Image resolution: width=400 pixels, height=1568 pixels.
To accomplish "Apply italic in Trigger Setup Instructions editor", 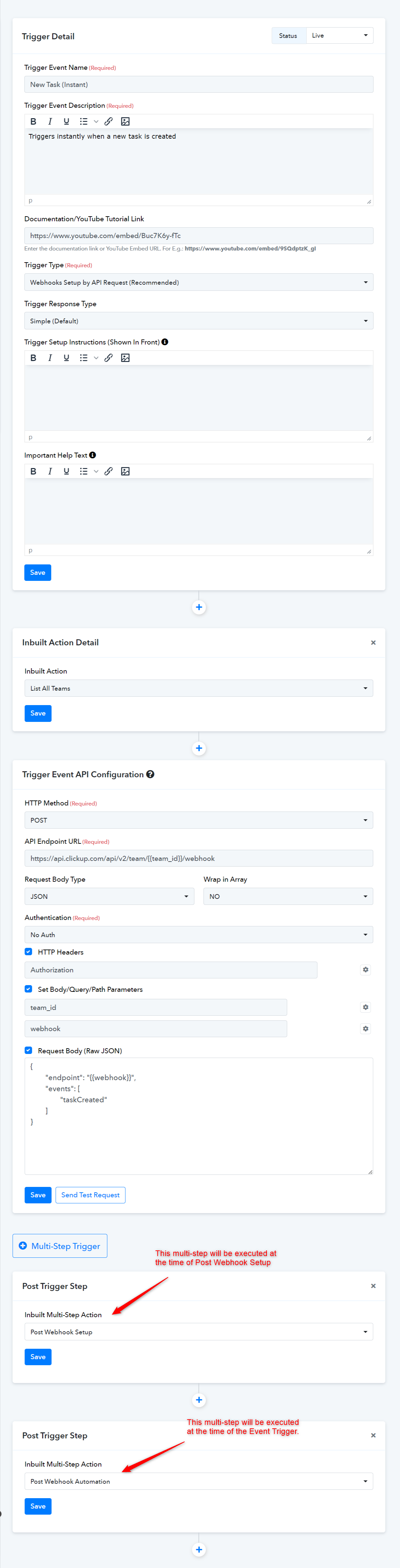I will click(50, 358).
